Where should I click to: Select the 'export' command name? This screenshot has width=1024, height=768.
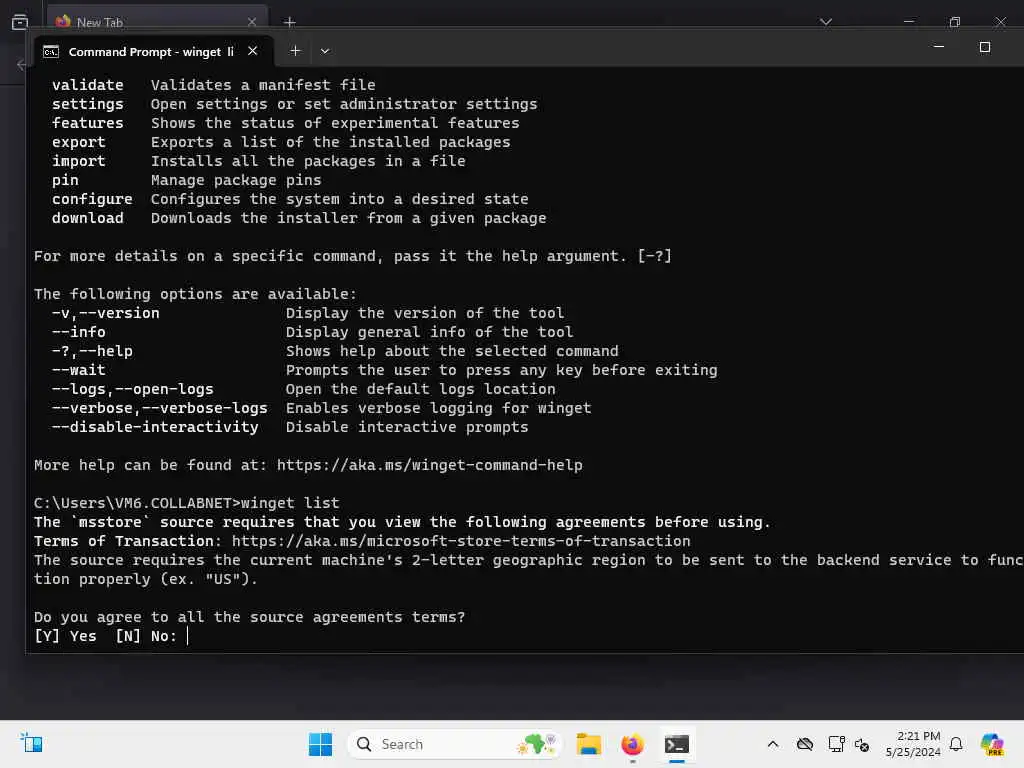[x=78, y=142]
